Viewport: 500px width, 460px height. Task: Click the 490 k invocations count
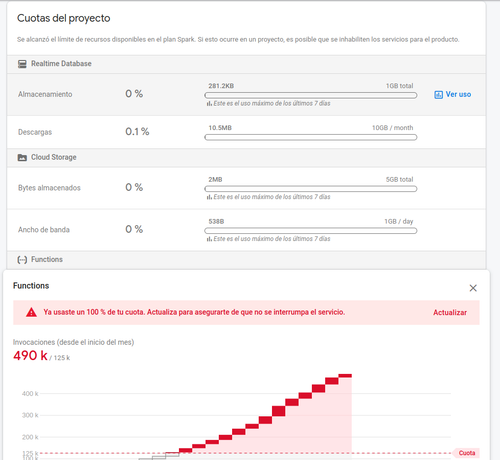[x=30, y=356]
